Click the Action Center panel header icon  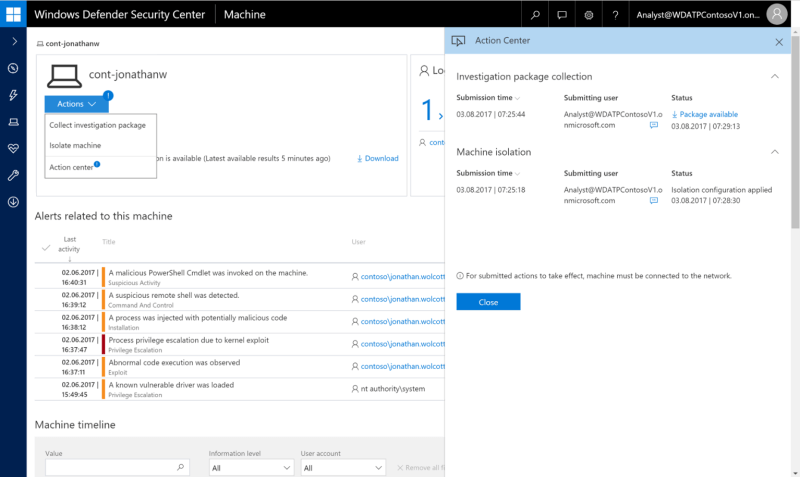pyautogui.click(x=458, y=41)
